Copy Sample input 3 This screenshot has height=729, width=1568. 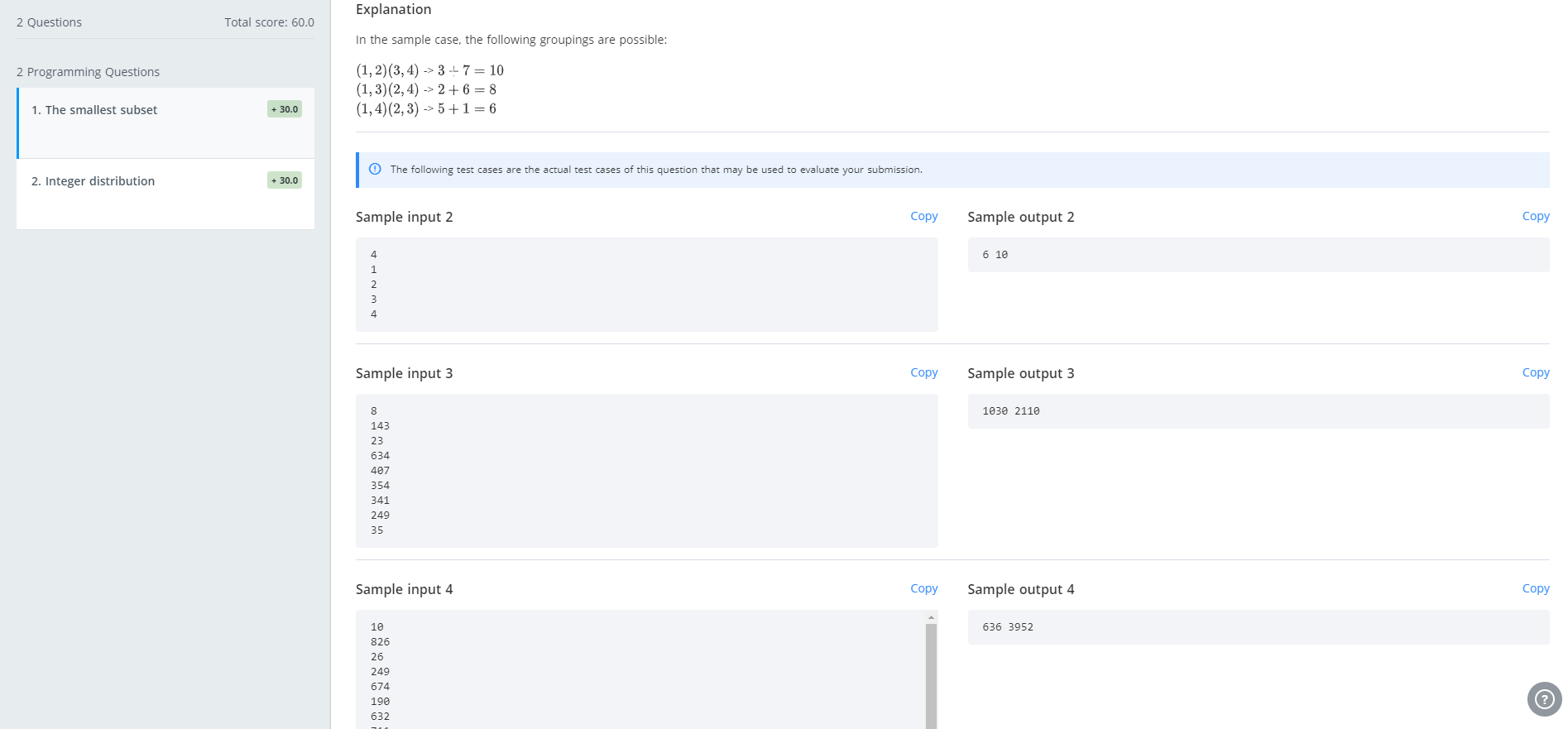[x=923, y=372]
